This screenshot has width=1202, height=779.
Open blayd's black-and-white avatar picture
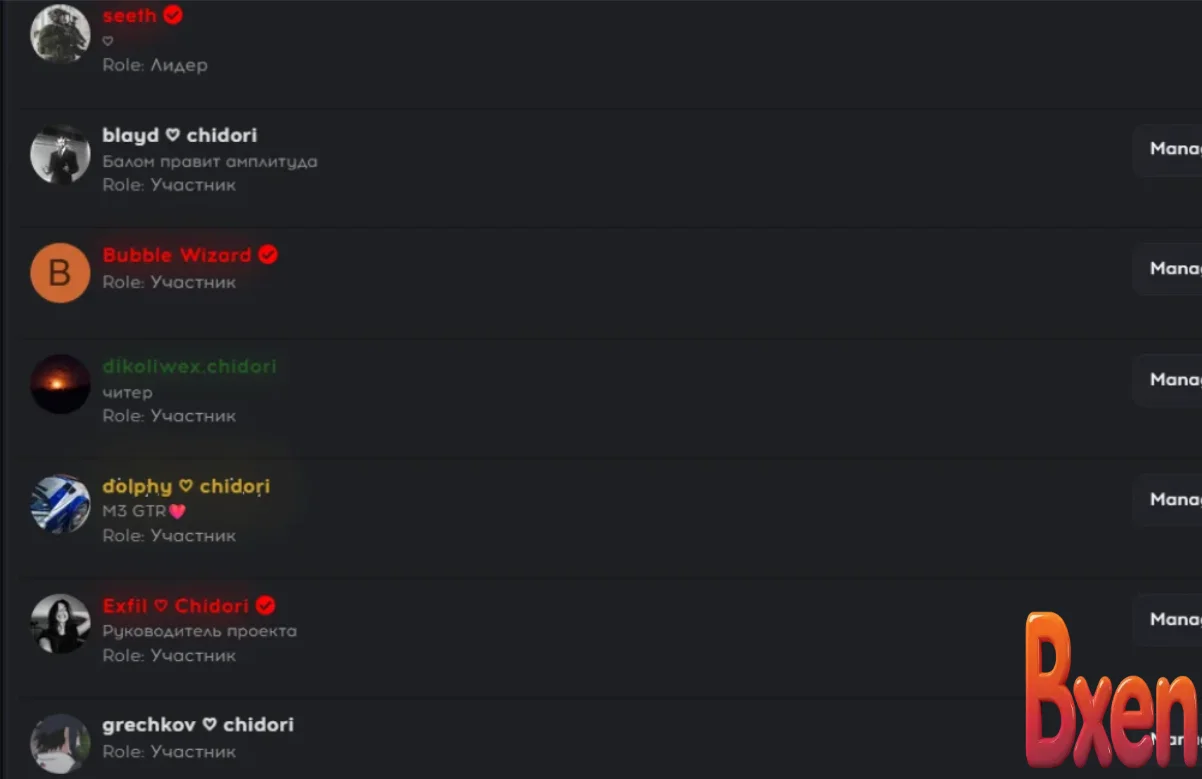coord(60,154)
